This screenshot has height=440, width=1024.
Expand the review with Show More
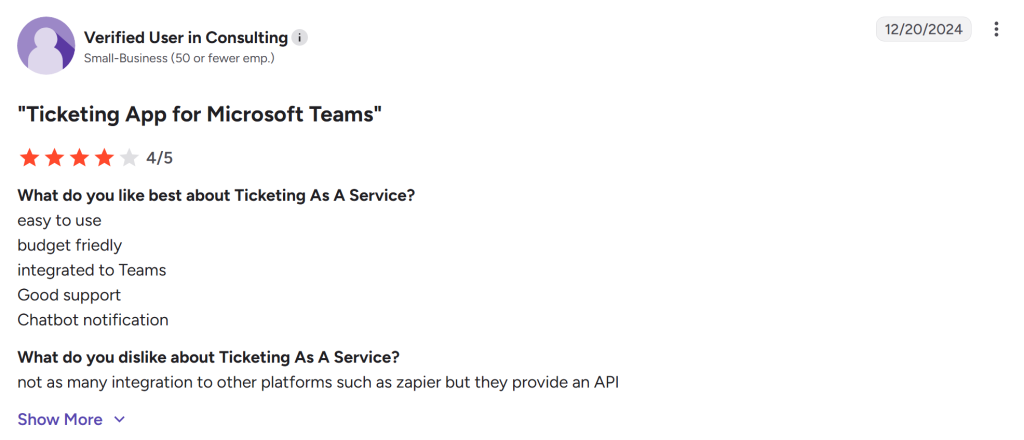pyautogui.click(x=60, y=419)
